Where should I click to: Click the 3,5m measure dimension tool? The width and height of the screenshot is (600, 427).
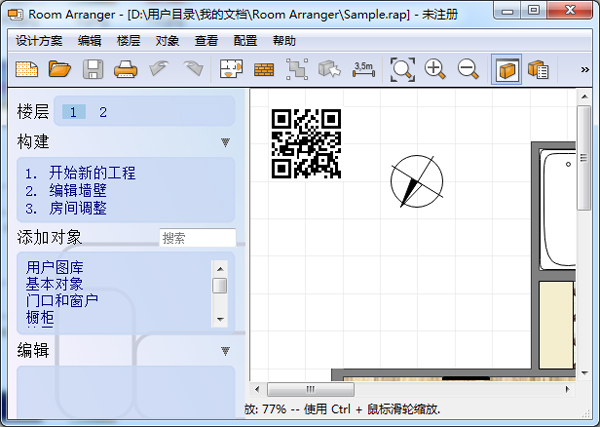(x=363, y=69)
